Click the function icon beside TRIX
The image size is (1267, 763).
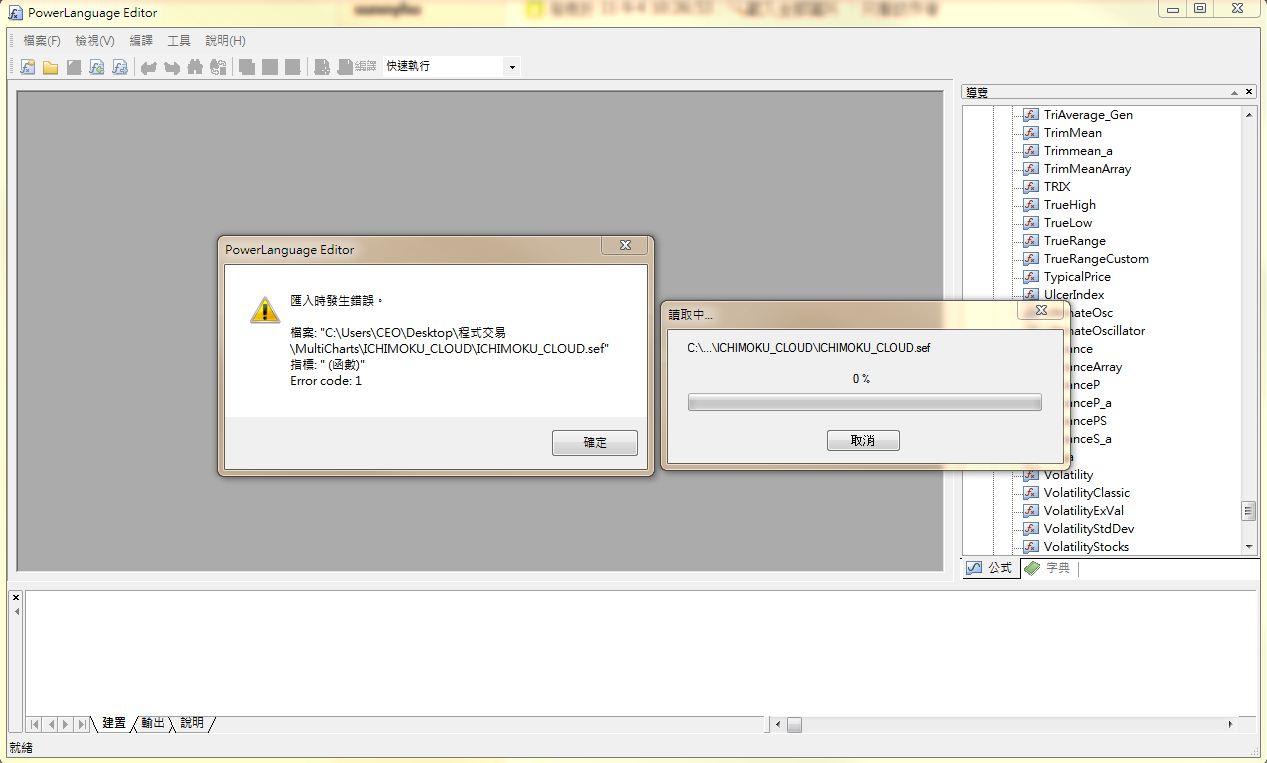click(1031, 187)
